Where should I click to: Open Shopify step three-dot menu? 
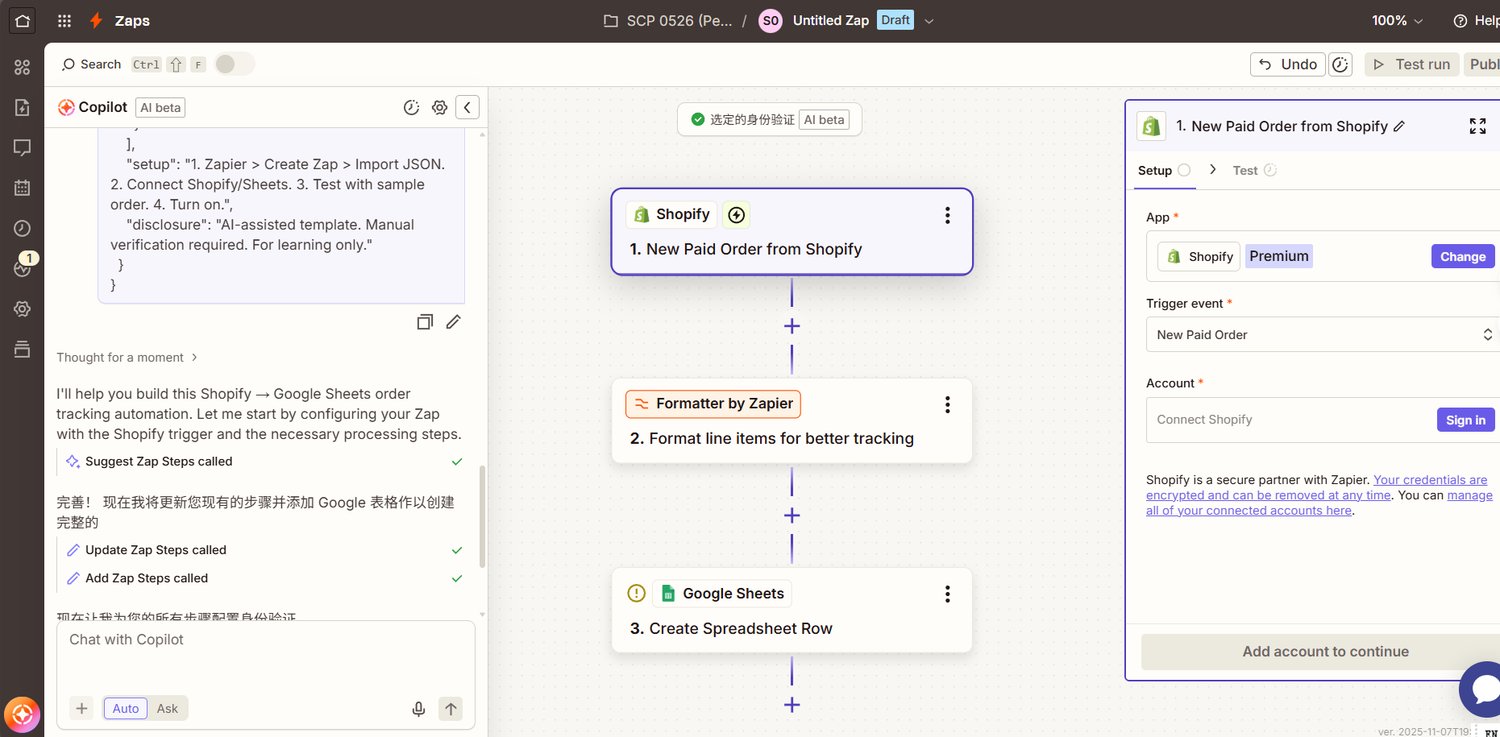pos(947,215)
